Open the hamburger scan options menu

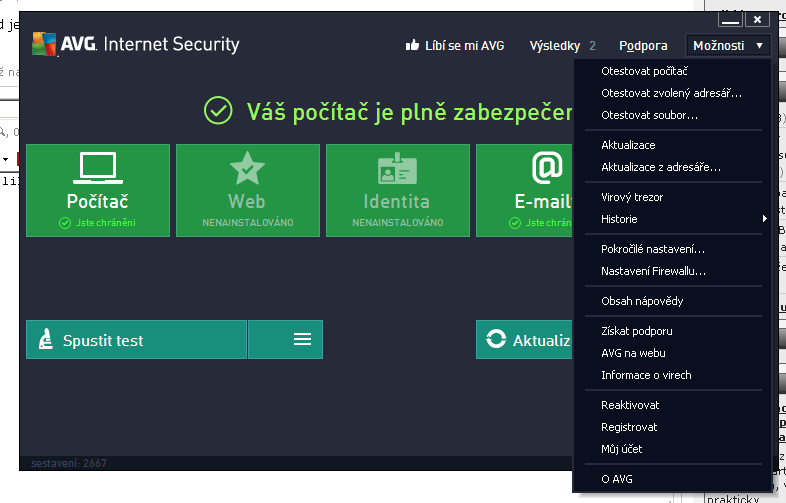point(303,339)
